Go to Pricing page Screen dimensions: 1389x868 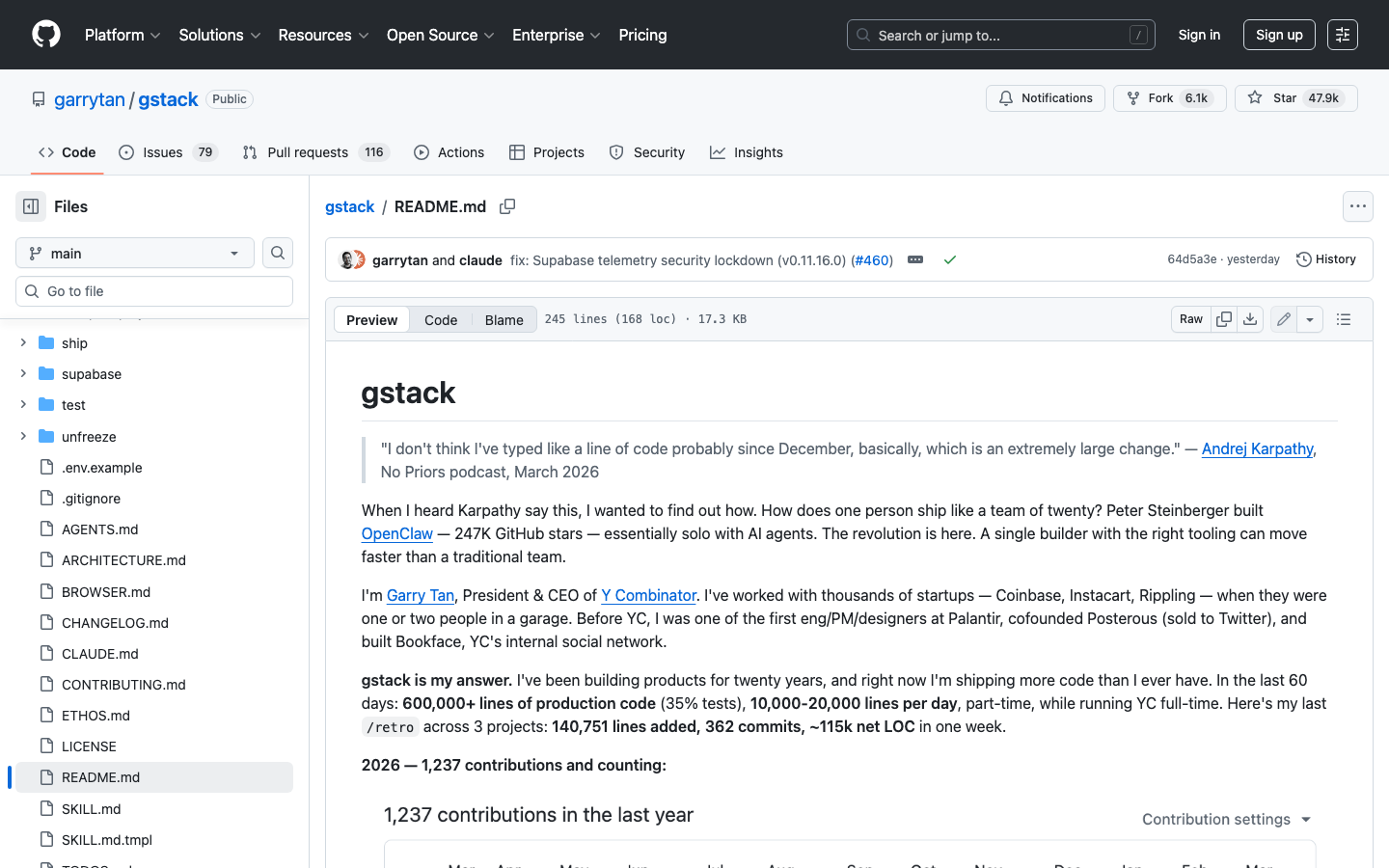point(642,35)
